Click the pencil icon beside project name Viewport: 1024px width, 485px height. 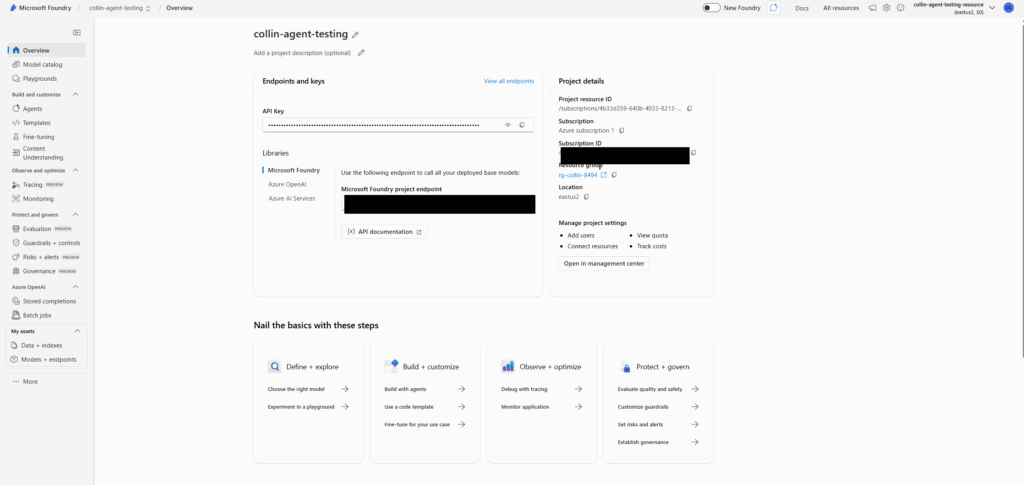(355, 34)
